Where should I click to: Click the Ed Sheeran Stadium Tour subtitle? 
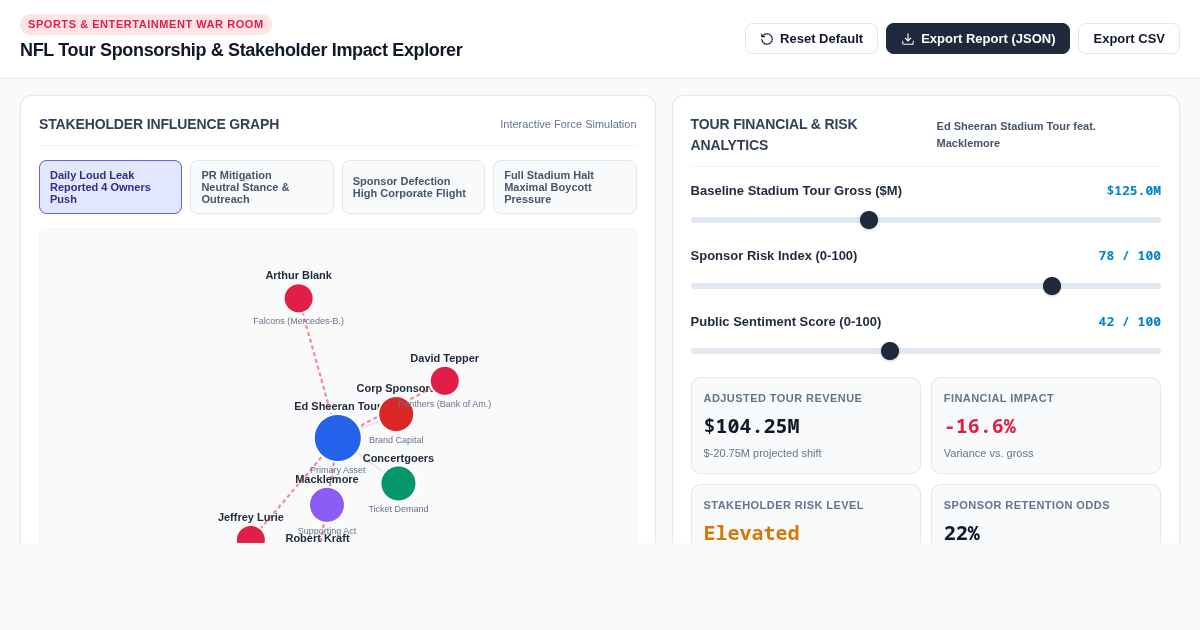pos(1016,134)
